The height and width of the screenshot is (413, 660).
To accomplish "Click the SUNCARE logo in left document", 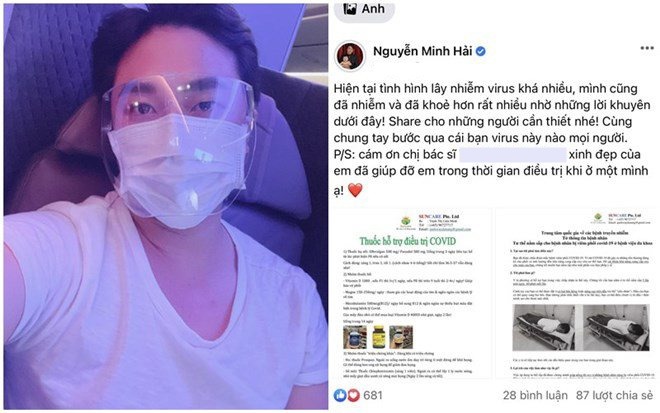I will point(406,221).
